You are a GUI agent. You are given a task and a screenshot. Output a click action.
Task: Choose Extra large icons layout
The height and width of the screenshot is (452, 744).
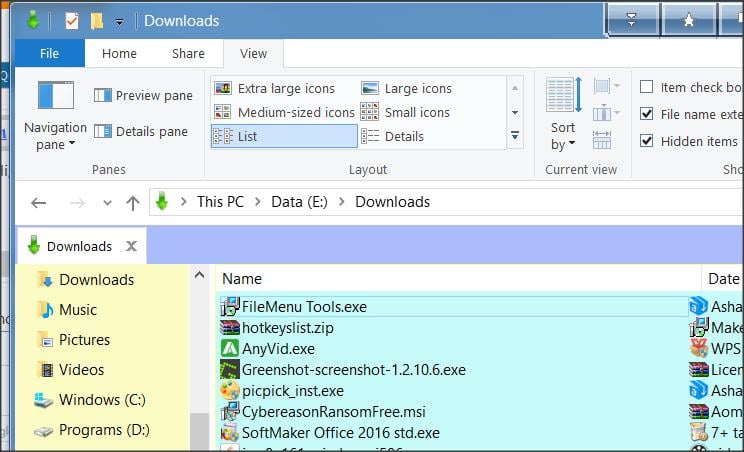pyautogui.click(x=275, y=88)
